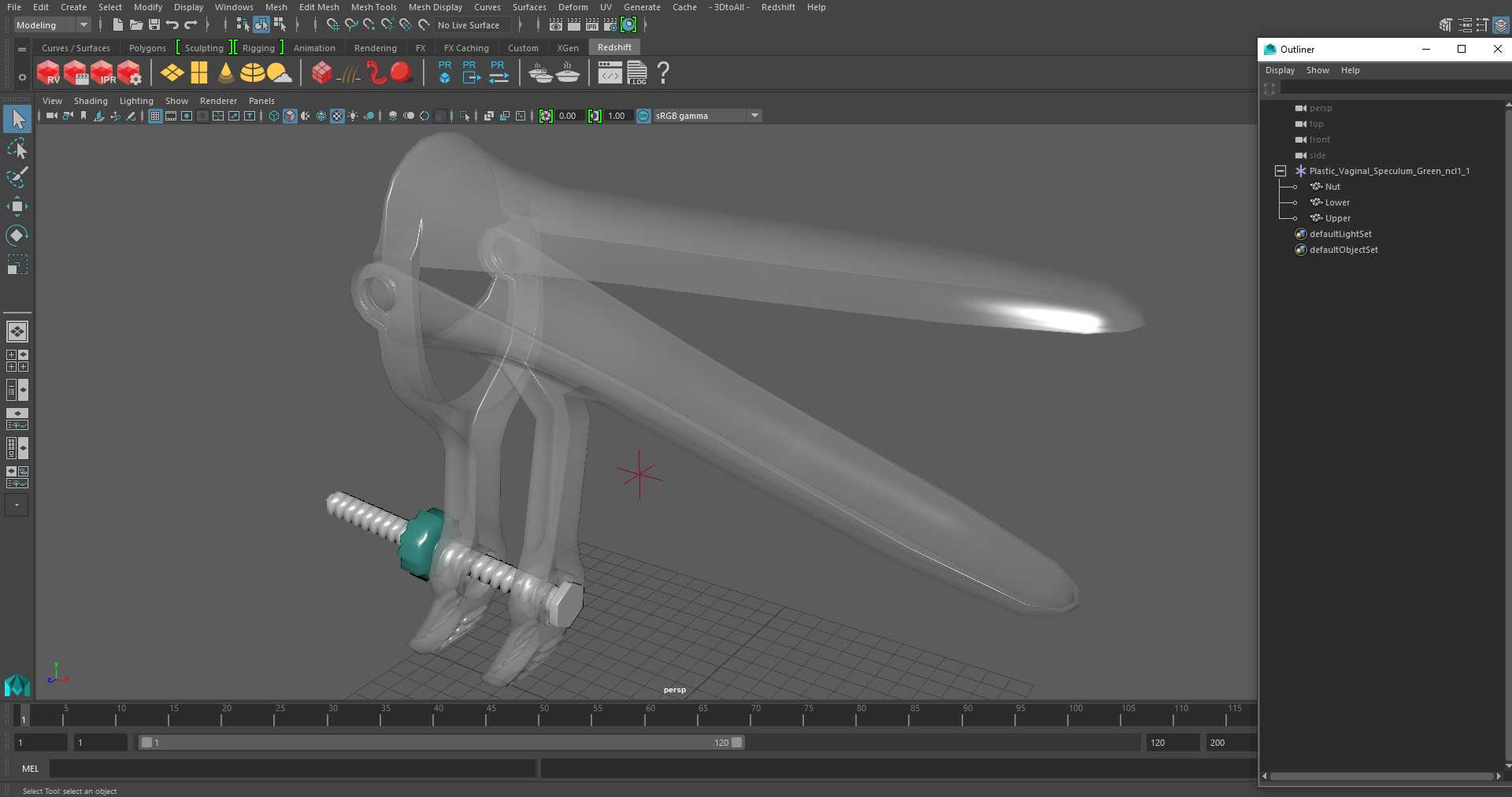Toggle viewport grid display
The image size is (1512, 797).
[155, 116]
